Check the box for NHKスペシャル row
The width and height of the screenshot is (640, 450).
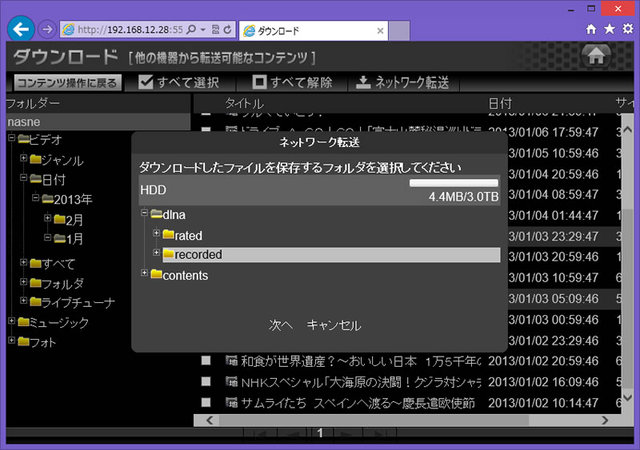pos(206,382)
